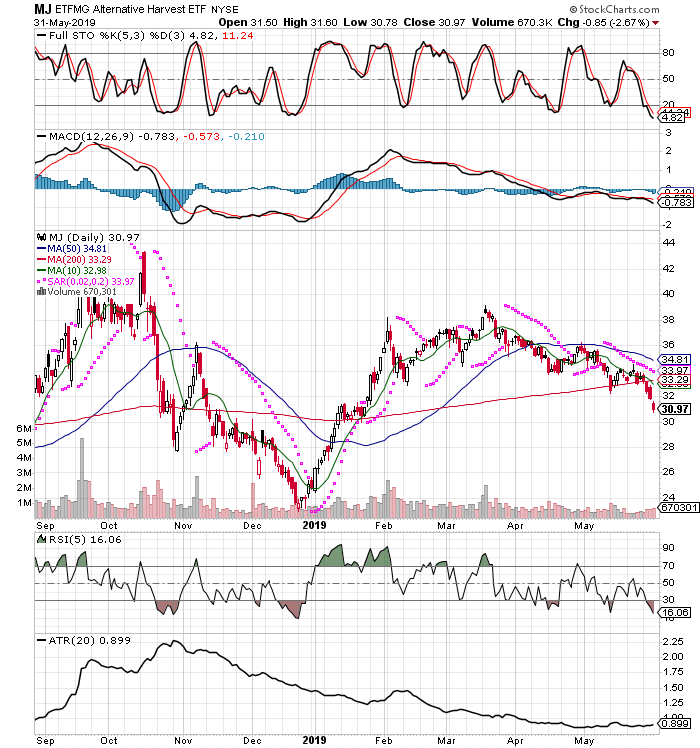700x748 pixels.
Task: Click the bold 30.97 last price tag
Action: click(674, 409)
